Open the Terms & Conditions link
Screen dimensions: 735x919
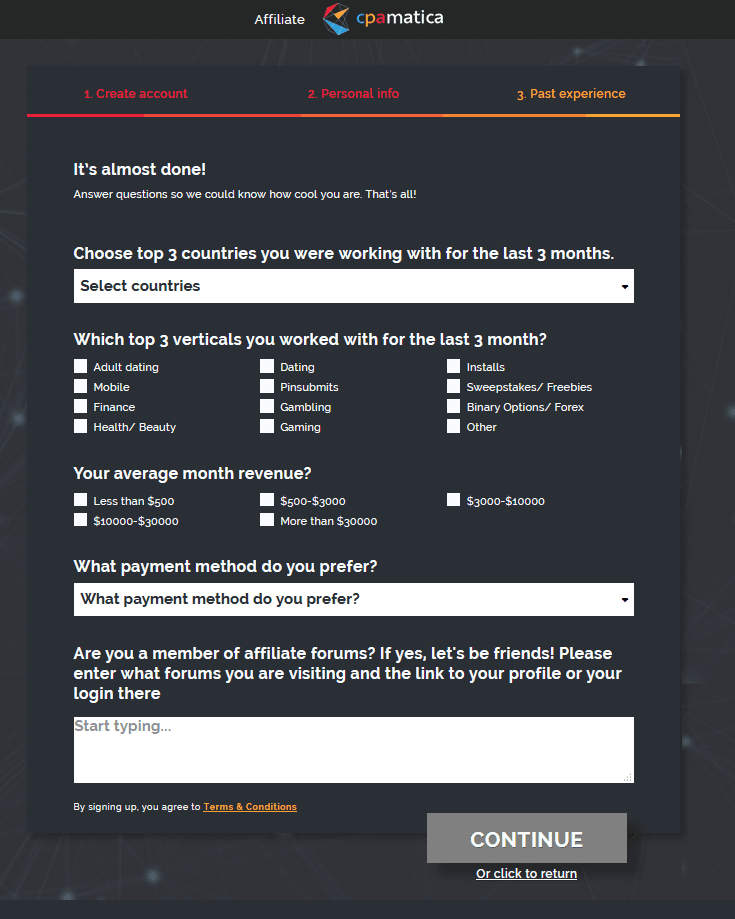(x=249, y=806)
